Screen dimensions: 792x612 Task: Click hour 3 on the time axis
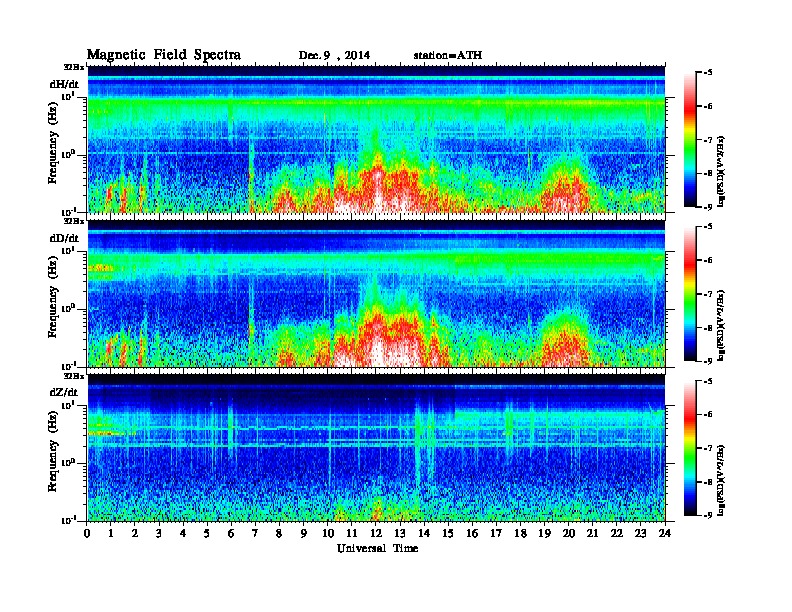tap(159, 533)
